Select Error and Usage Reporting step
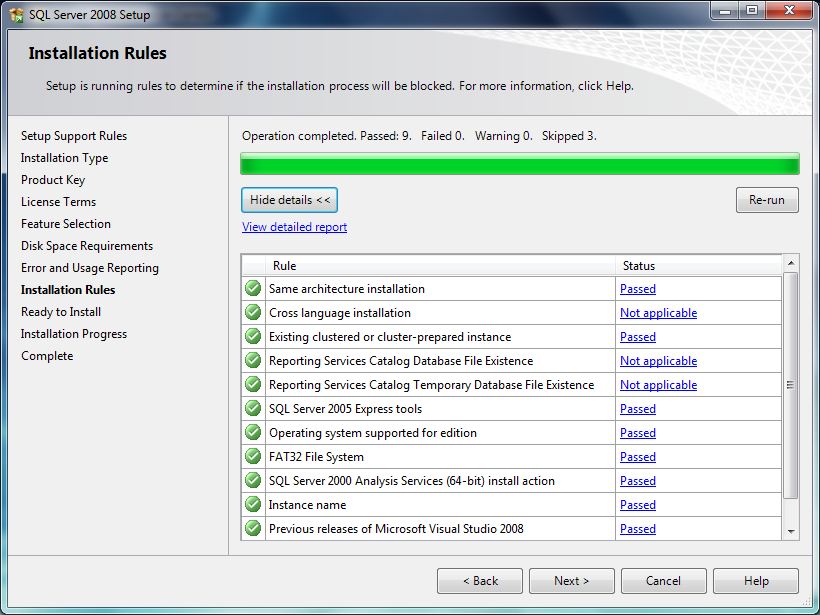The height and width of the screenshot is (615, 820). click(x=90, y=268)
